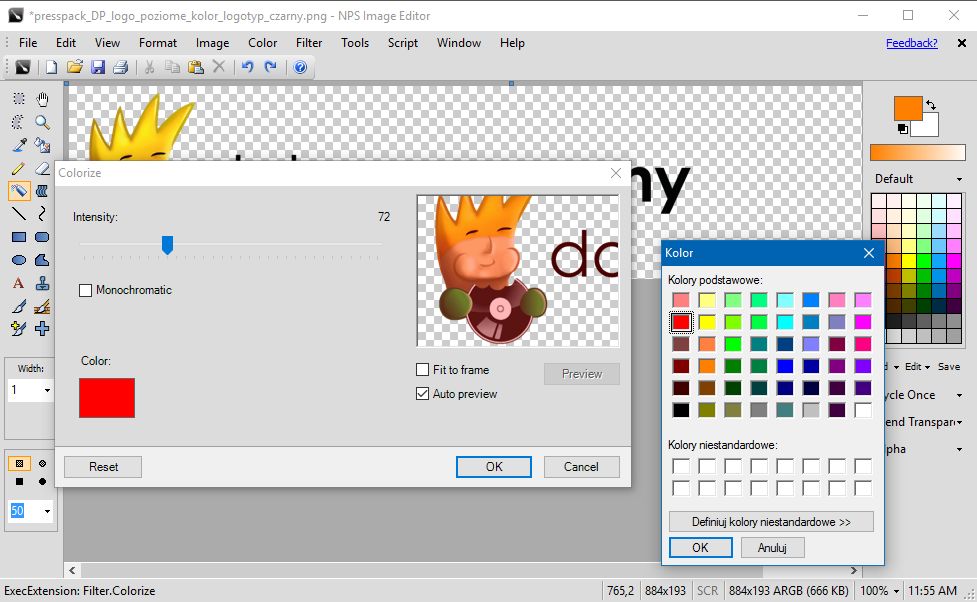Choose the solid square brush shape

(x=19, y=481)
